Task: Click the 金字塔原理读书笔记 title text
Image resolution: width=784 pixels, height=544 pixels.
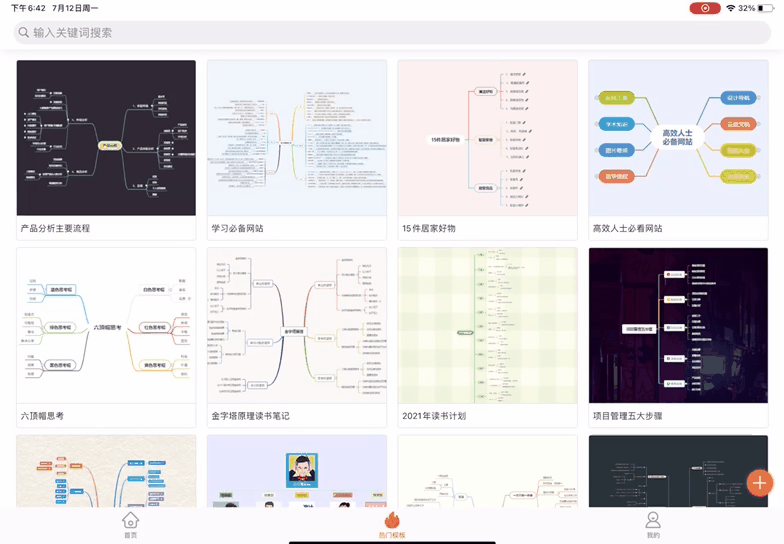Action: click(x=250, y=416)
